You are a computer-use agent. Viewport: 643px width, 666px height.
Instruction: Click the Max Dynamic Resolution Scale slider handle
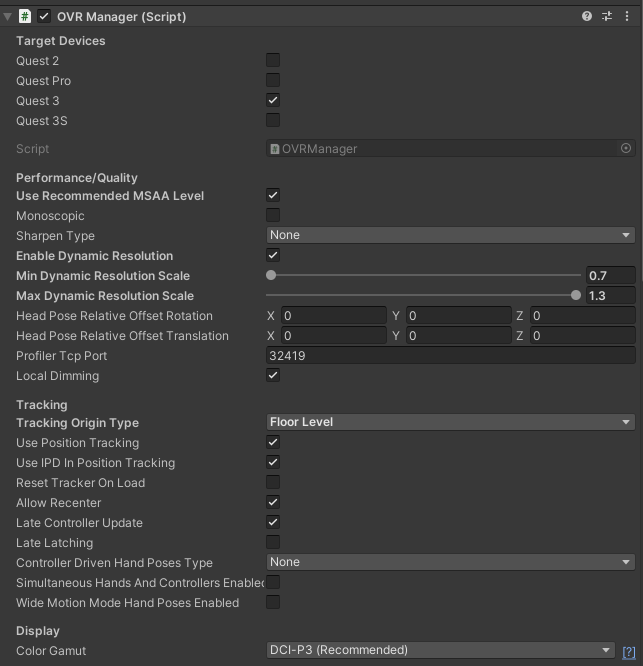pos(576,295)
